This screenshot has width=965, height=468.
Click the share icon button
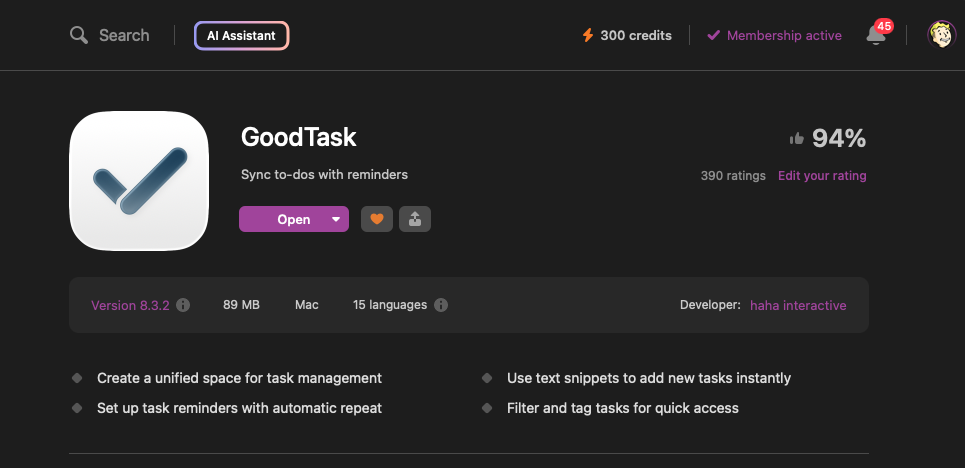[x=415, y=219]
